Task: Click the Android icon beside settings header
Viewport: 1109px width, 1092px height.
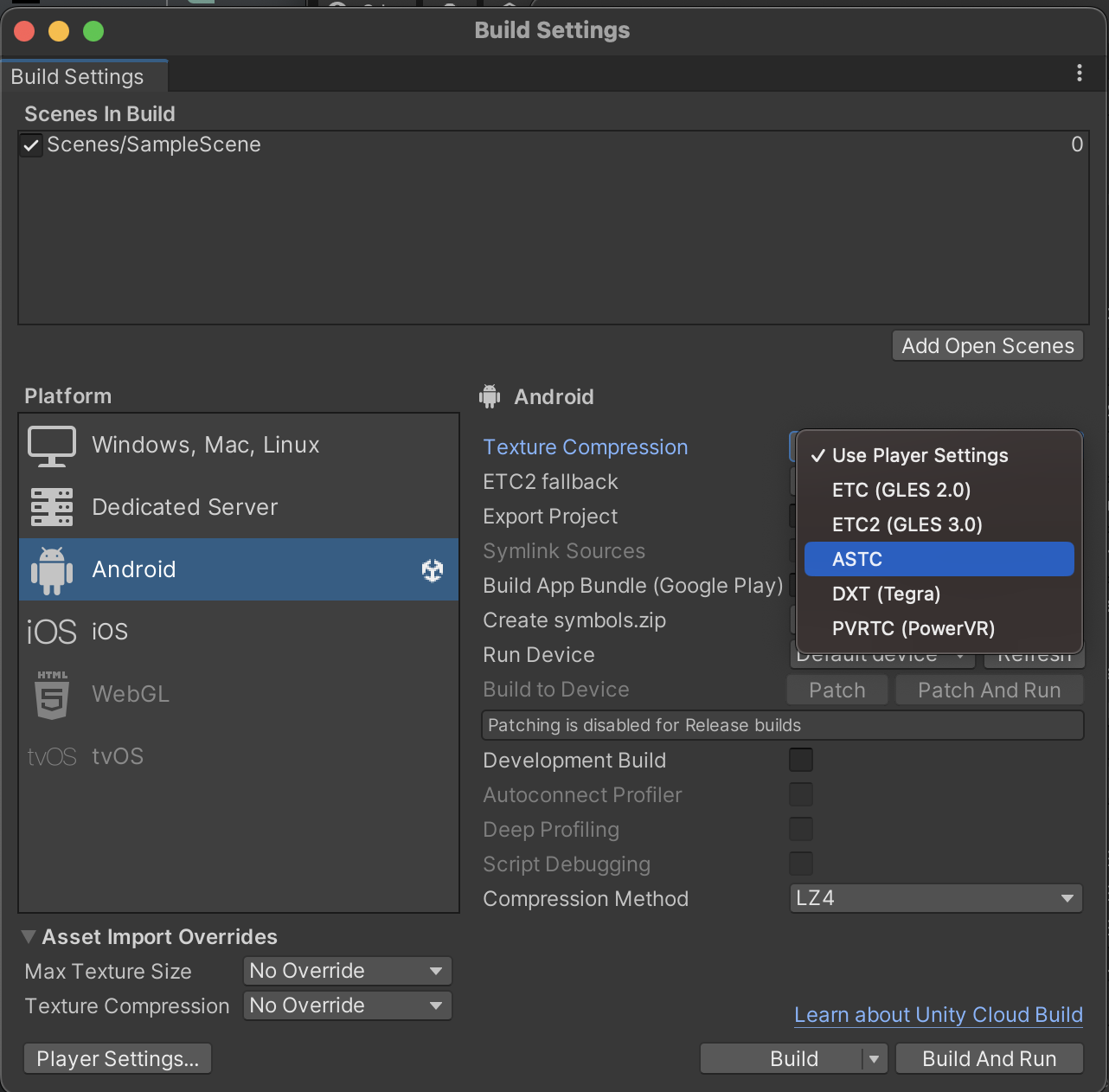Action: click(x=490, y=396)
